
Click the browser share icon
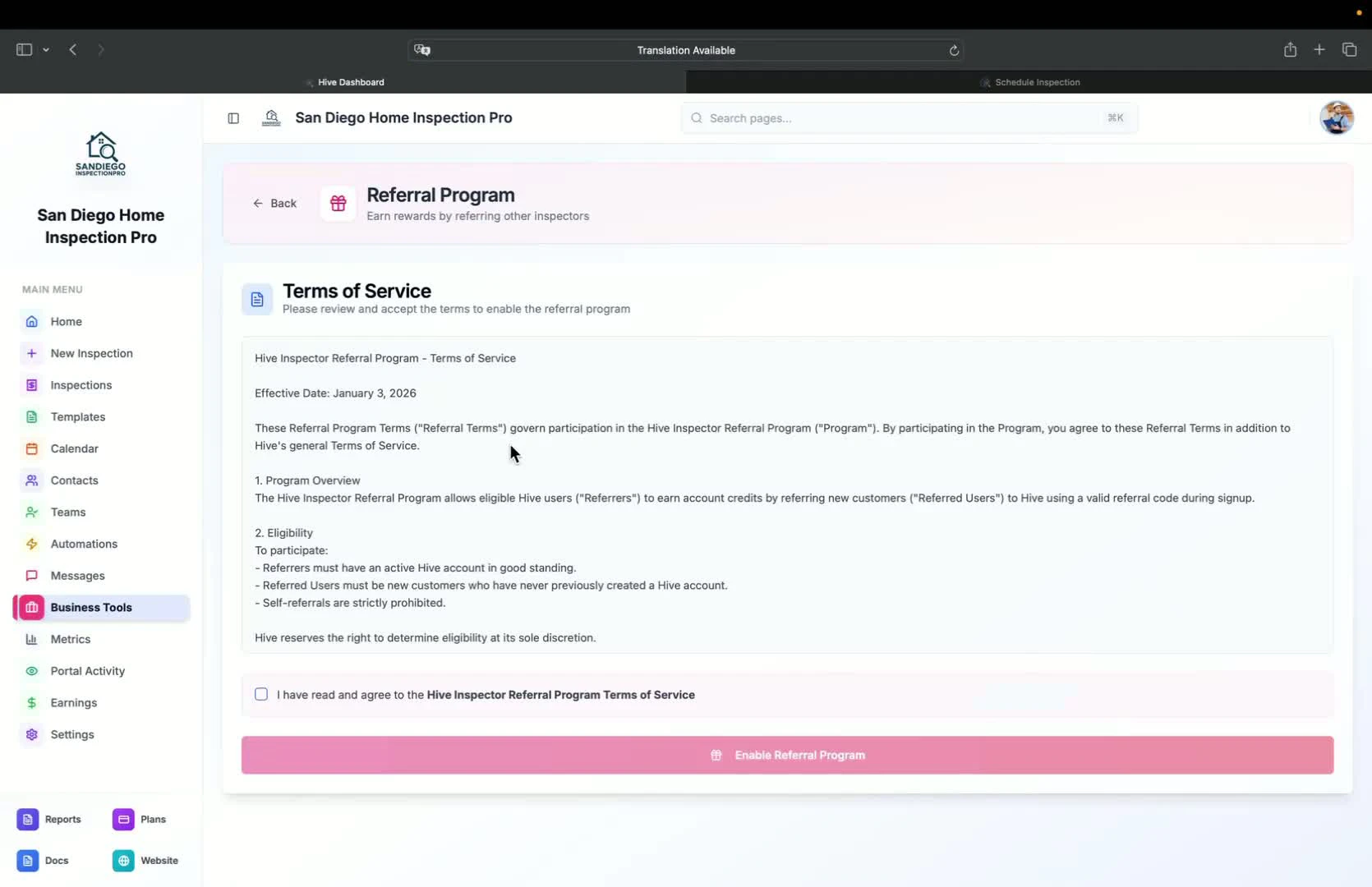[x=1290, y=49]
